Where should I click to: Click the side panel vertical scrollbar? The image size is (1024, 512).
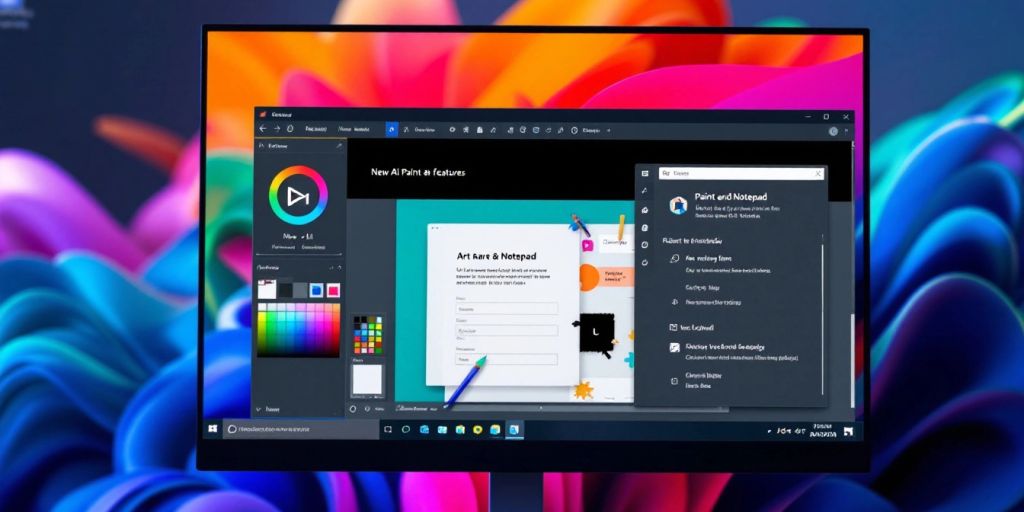click(822, 319)
